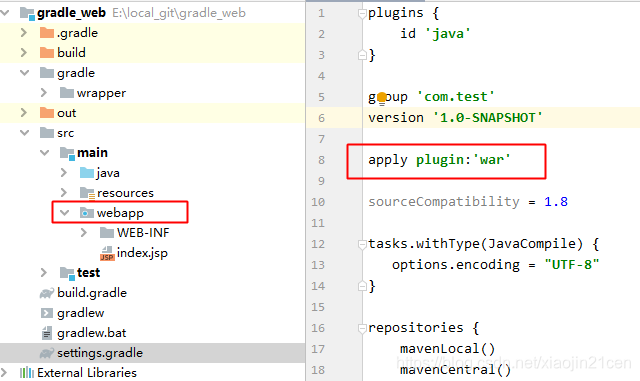This screenshot has width=640, height=381.
Task: Click the wrapper folder icon
Action: [67, 93]
